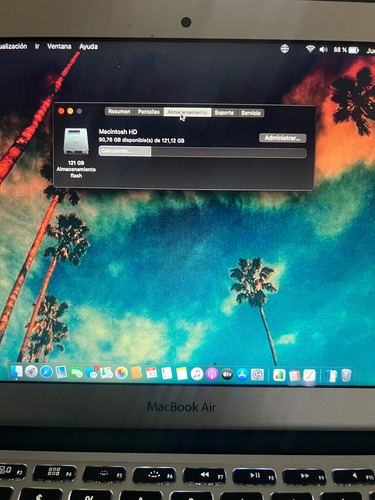The height and width of the screenshot is (500, 375).
Task: Open Messages with the red badge
Action: (91, 373)
